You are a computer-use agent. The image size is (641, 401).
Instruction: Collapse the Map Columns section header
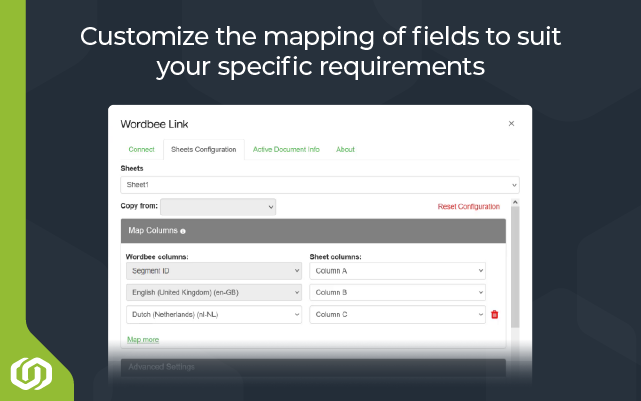click(313, 231)
